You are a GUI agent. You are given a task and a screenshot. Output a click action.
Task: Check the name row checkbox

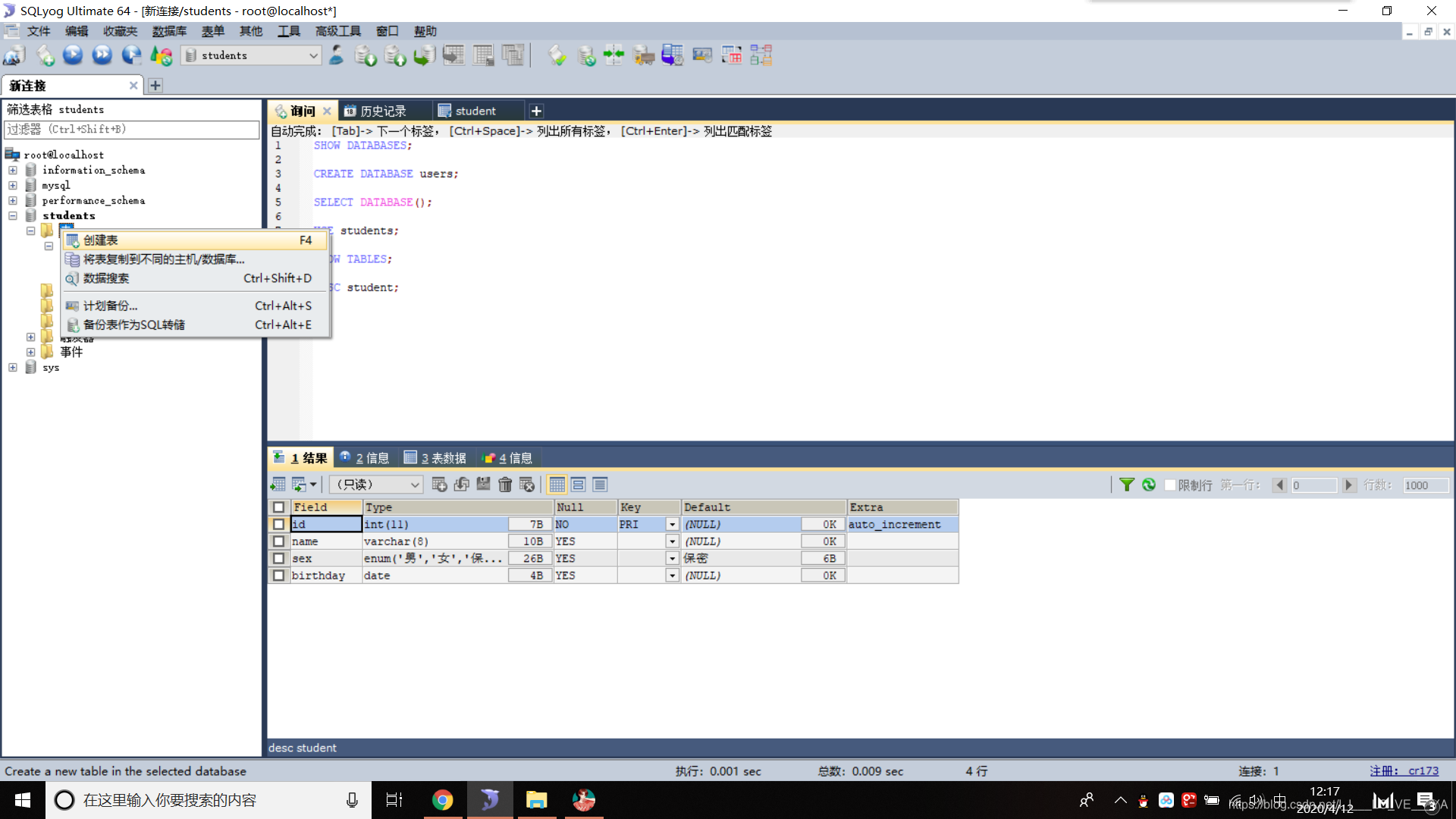click(x=278, y=541)
